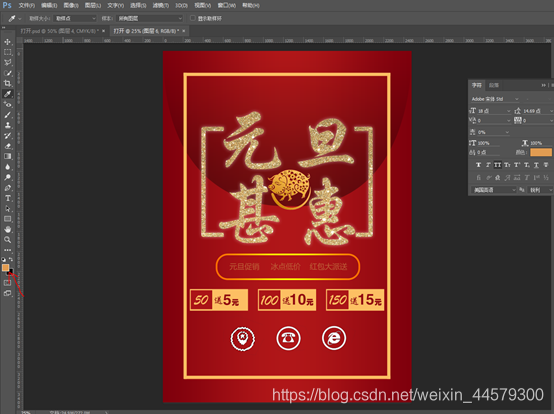Open the Image menu

pyautogui.click(x=71, y=5)
